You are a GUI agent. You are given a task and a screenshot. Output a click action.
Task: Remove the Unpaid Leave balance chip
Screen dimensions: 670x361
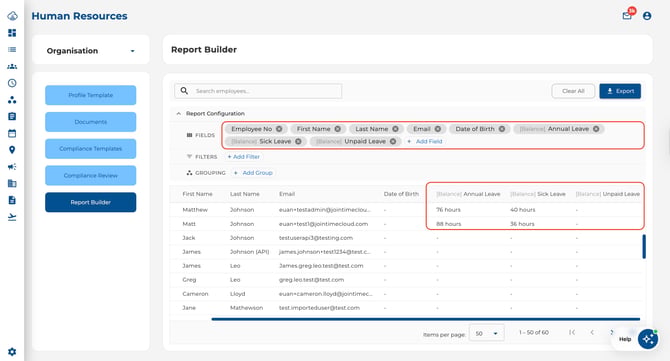[393, 141]
